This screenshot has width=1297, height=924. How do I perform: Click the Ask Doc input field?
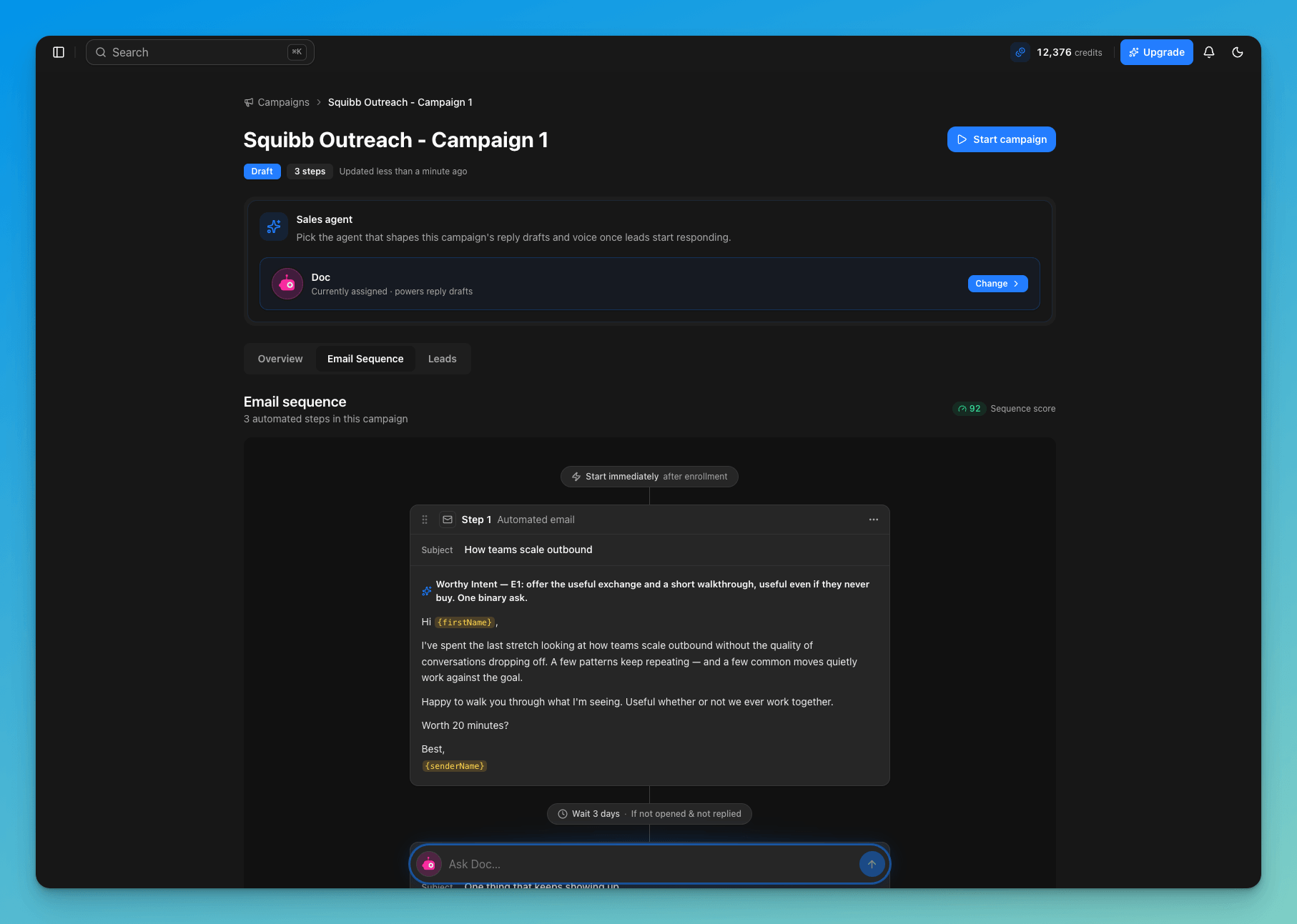click(x=649, y=864)
